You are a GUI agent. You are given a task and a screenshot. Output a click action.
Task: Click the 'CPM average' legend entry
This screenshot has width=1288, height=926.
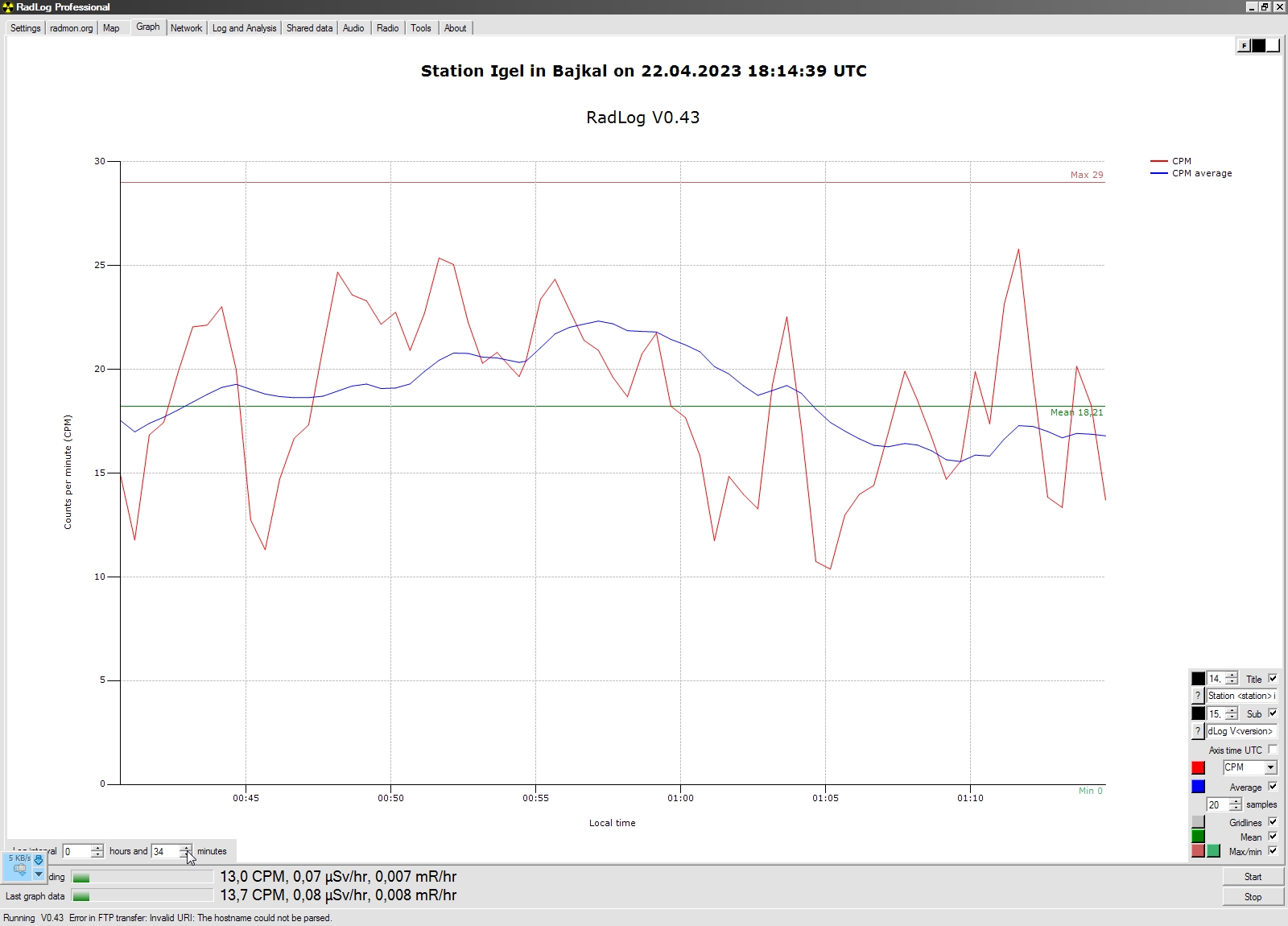click(x=1191, y=173)
